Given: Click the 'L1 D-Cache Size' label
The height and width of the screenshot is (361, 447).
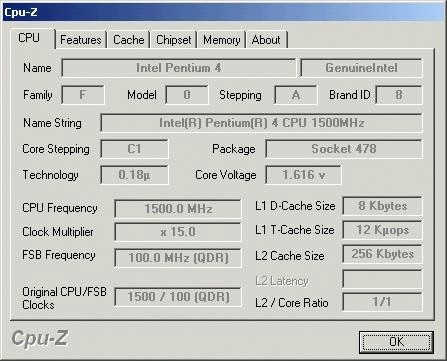Looking at the screenshot, I should click(295, 206).
